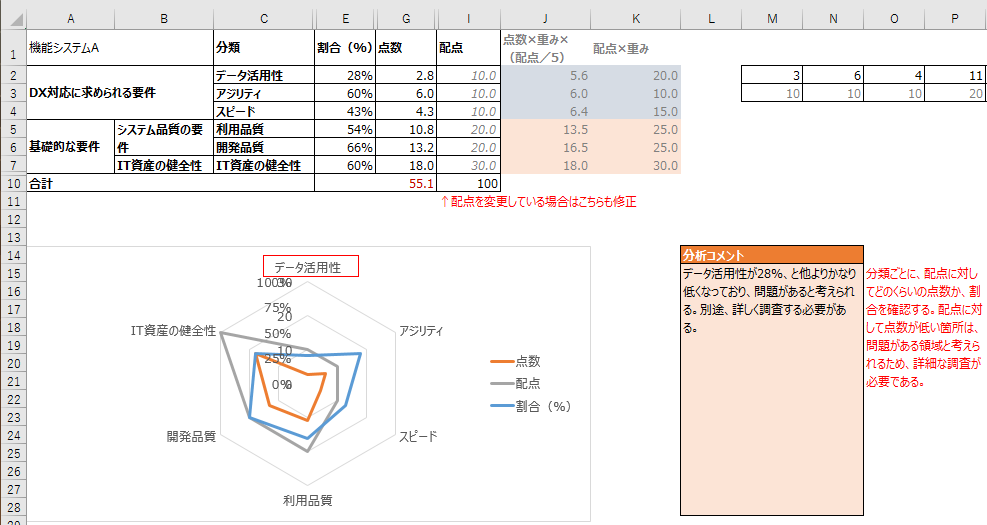The width and height of the screenshot is (987, 525).
Task: Select chart legend entry '割合（%）'
Action: (531, 407)
